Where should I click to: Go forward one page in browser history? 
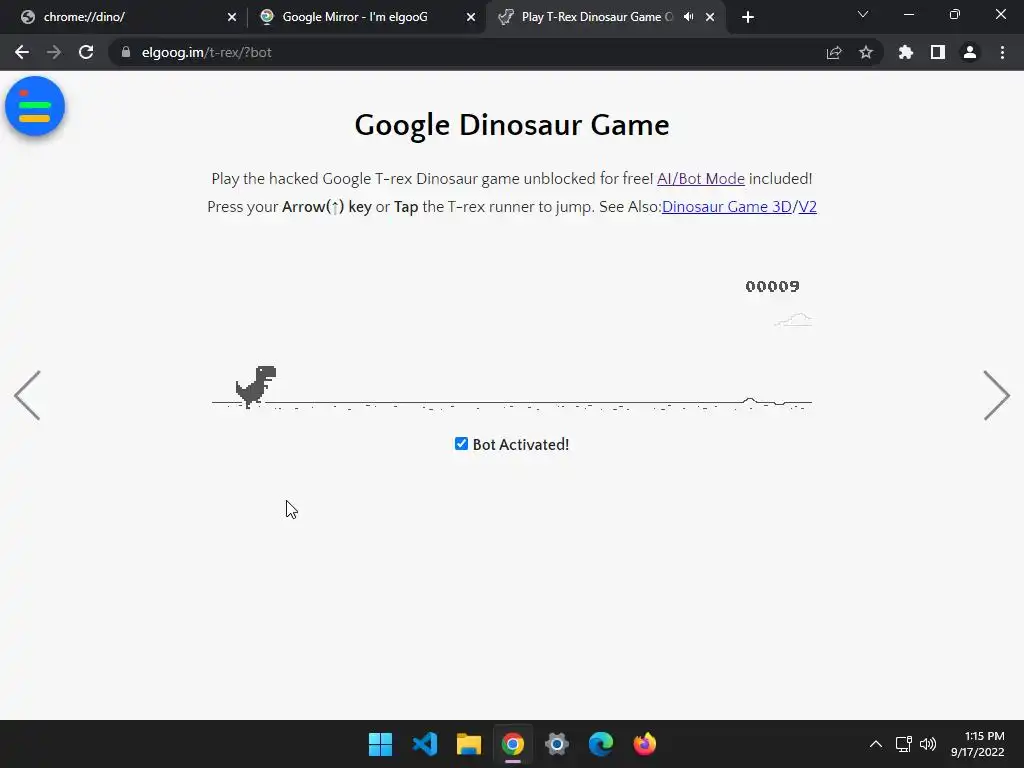pos(54,52)
